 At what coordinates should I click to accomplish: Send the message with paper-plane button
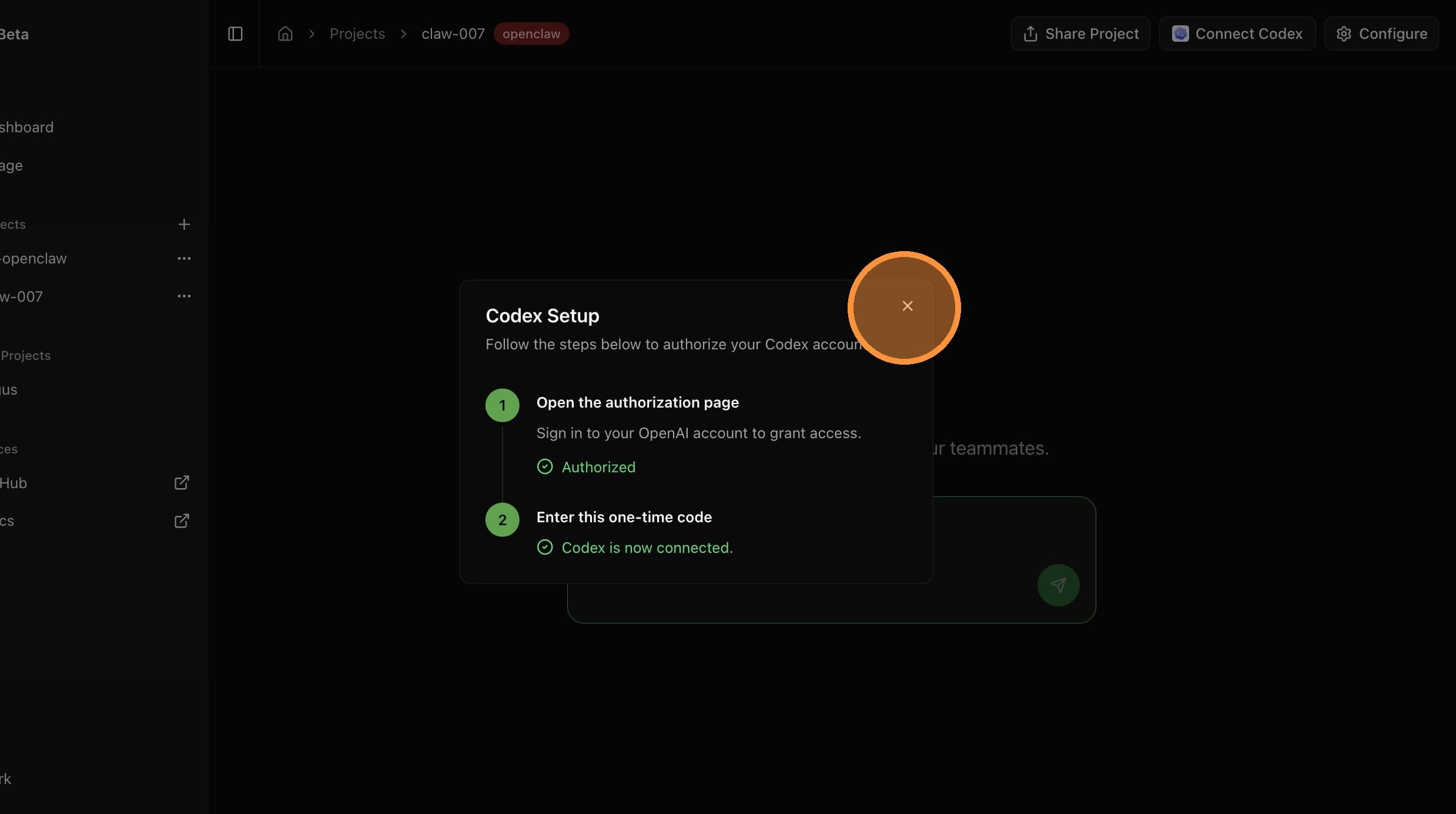1058,585
